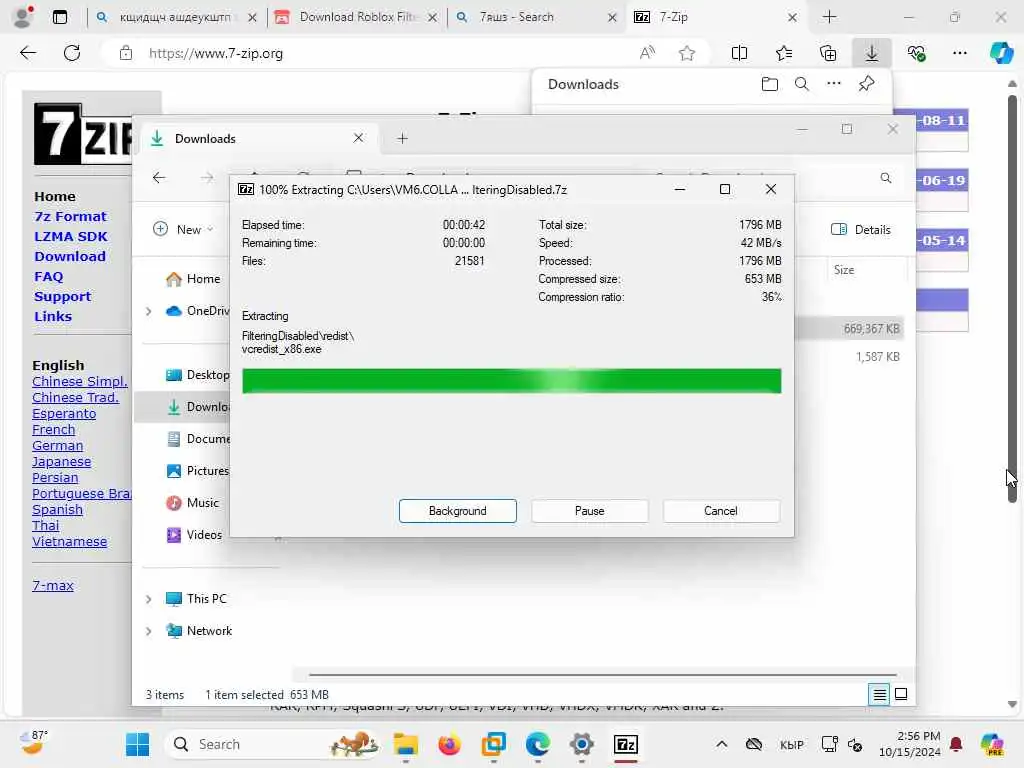This screenshot has width=1024, height=768.
Task: Launch Firefox from taskbar
Action: tap(449, 744)
